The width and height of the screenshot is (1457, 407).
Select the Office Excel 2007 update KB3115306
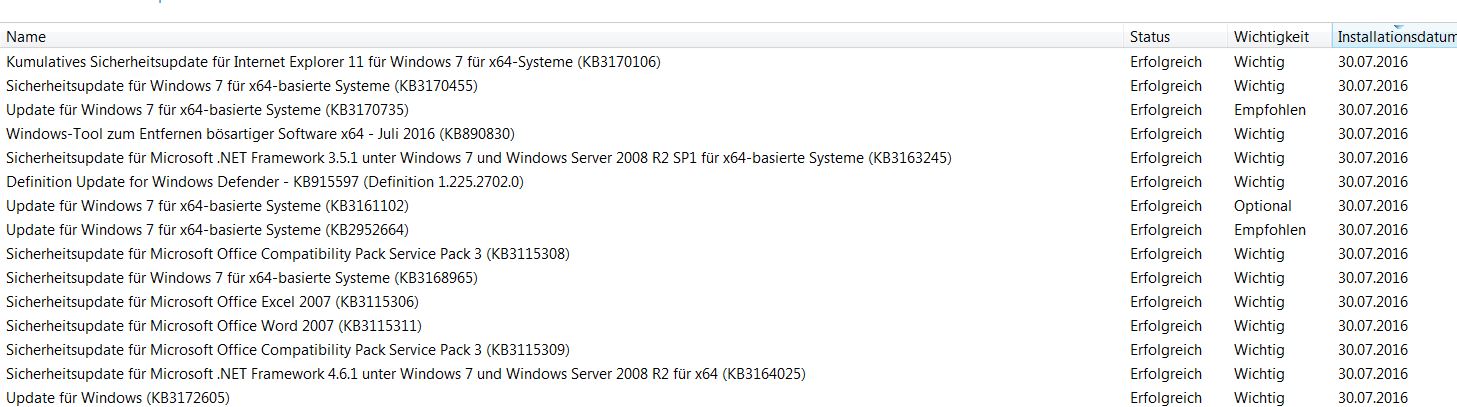(x=212, y=302)
